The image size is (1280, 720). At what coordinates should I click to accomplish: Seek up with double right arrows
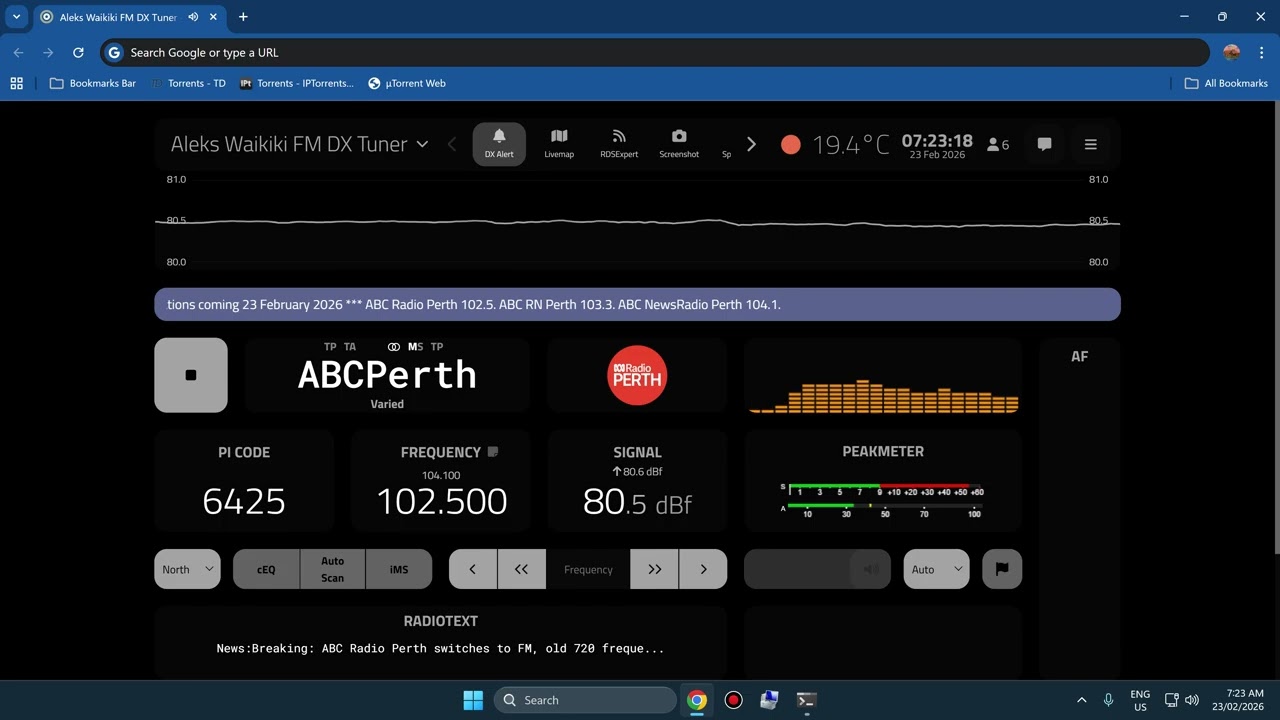coord(654,569)
